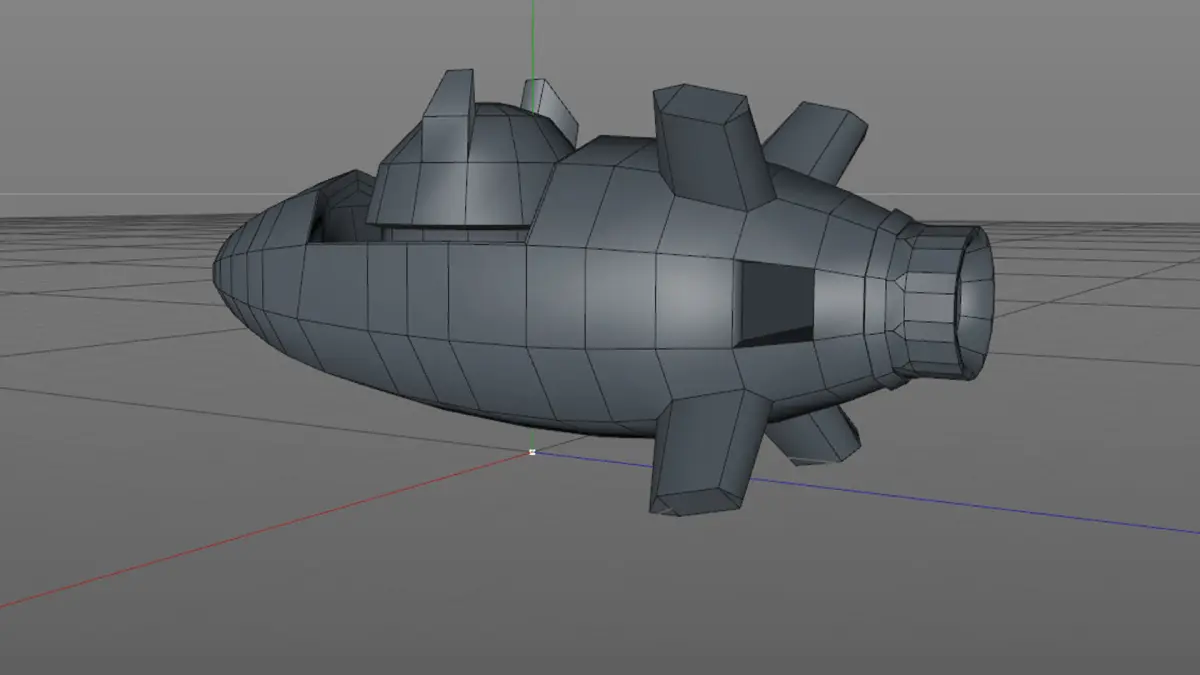Select the dark rectangular side window opening
Screen dimensions: 1200x675
coord(776,302)
